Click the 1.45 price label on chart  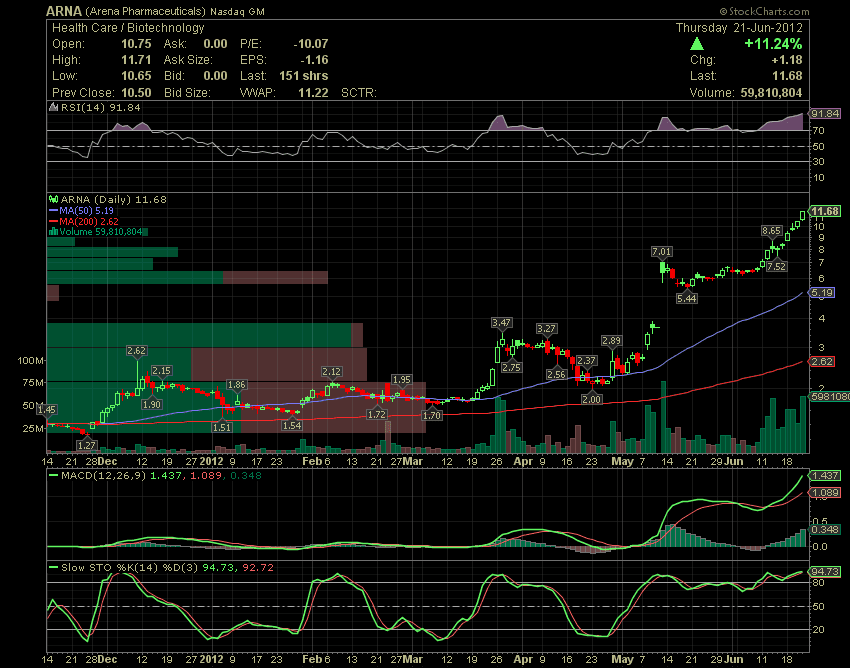[x=47, y=409]
